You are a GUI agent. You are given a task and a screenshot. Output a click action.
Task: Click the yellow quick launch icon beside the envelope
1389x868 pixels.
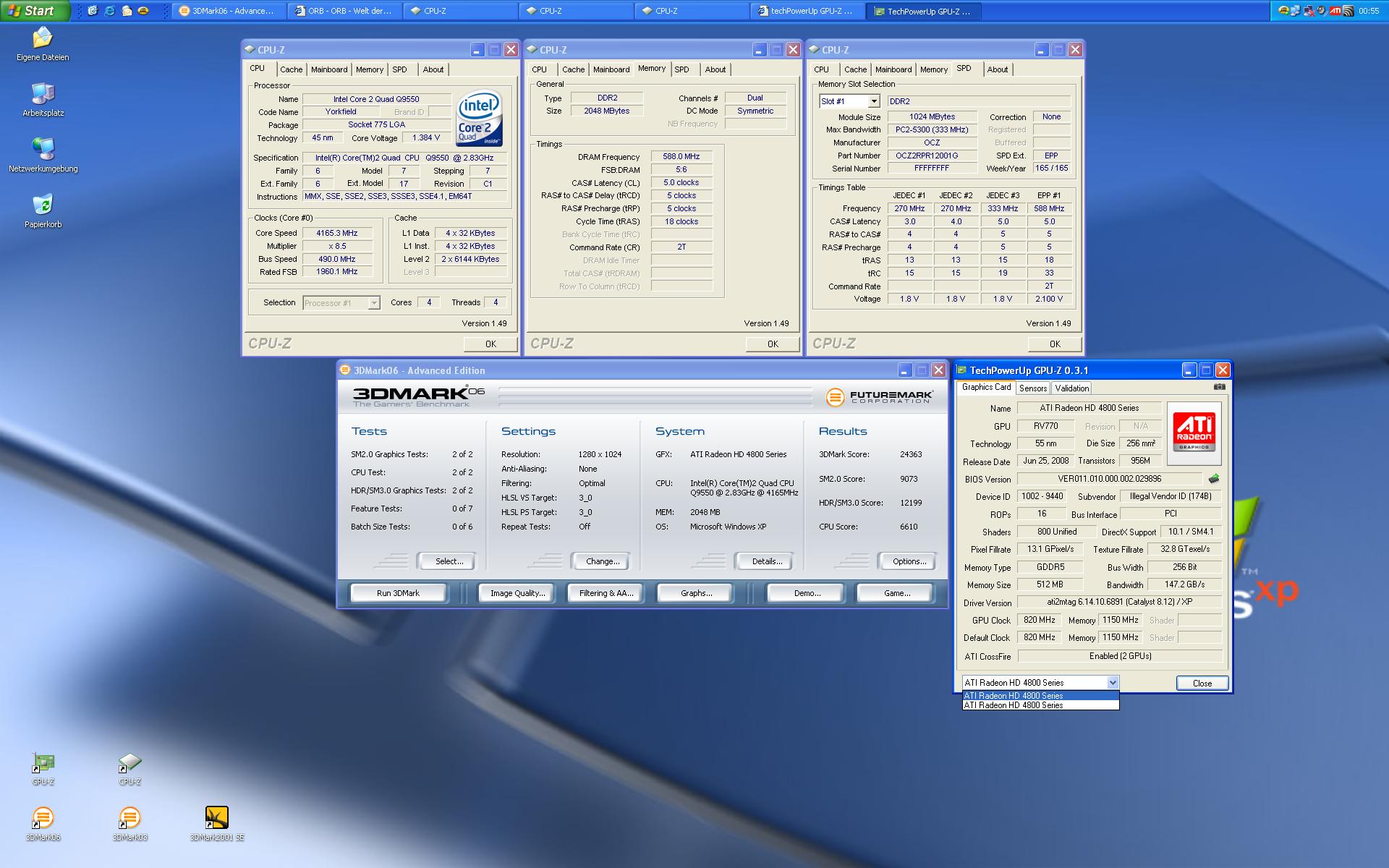pyautogui.click(x=143, y=11)
